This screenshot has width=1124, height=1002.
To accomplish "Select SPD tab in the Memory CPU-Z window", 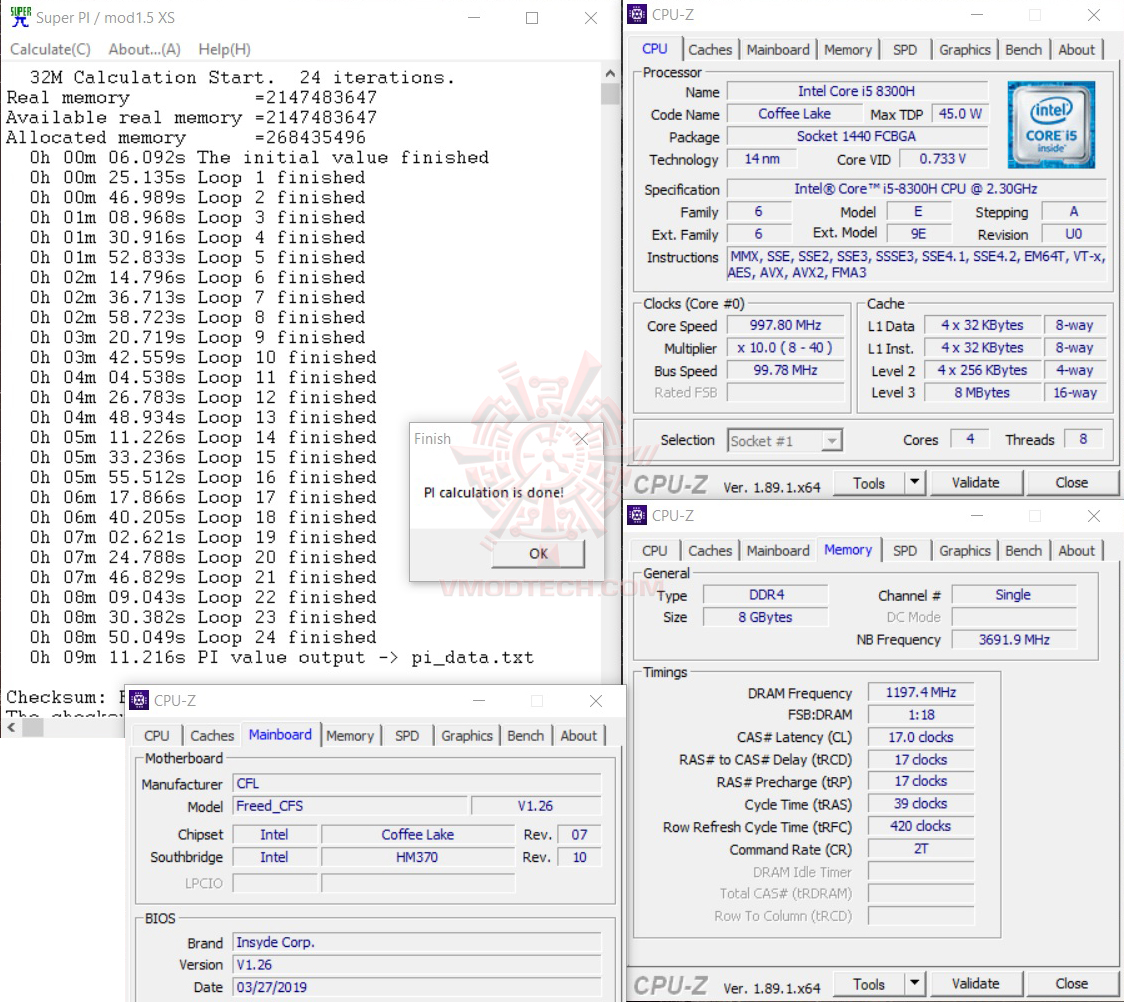I will coord(905,550).
